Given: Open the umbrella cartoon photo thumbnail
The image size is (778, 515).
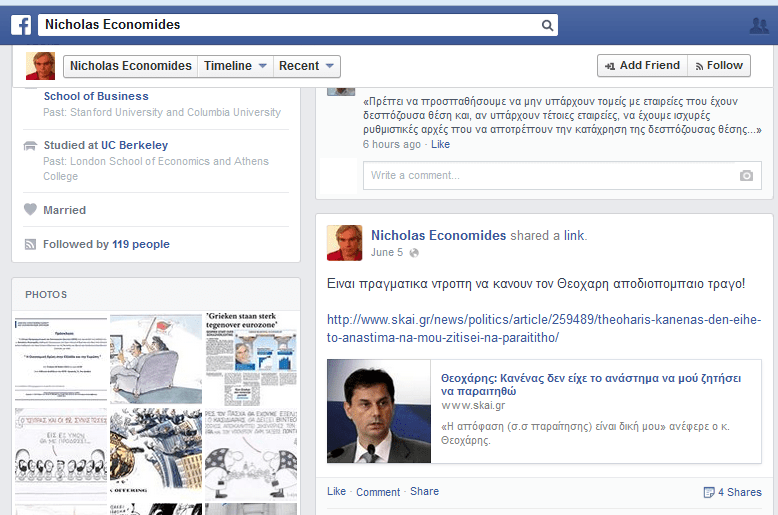Looking at the screenshot, I should pyautogui.click(x=251, y=454).
